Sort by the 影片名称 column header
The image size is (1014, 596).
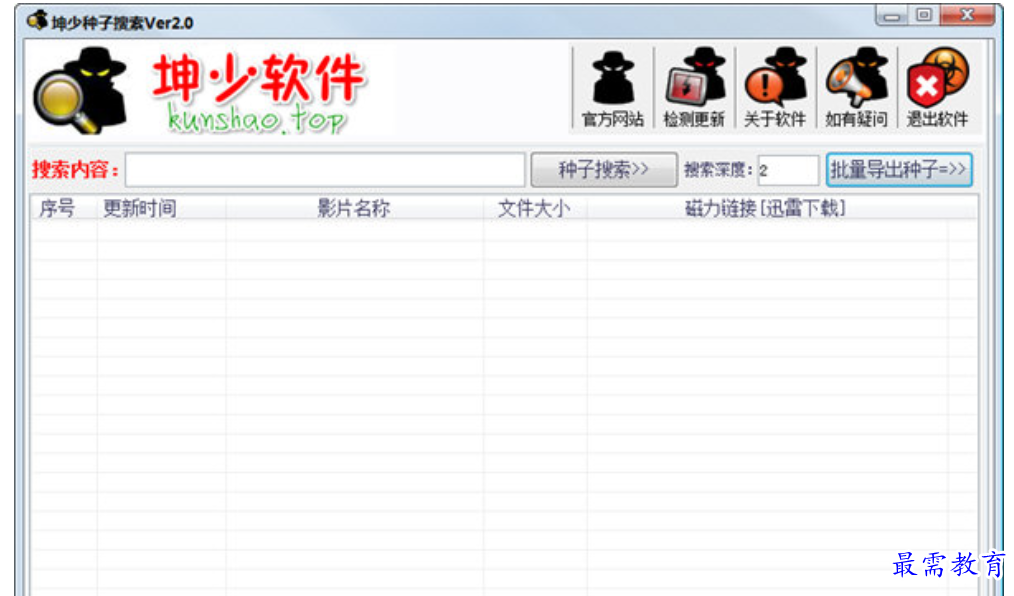click(354, 208)
